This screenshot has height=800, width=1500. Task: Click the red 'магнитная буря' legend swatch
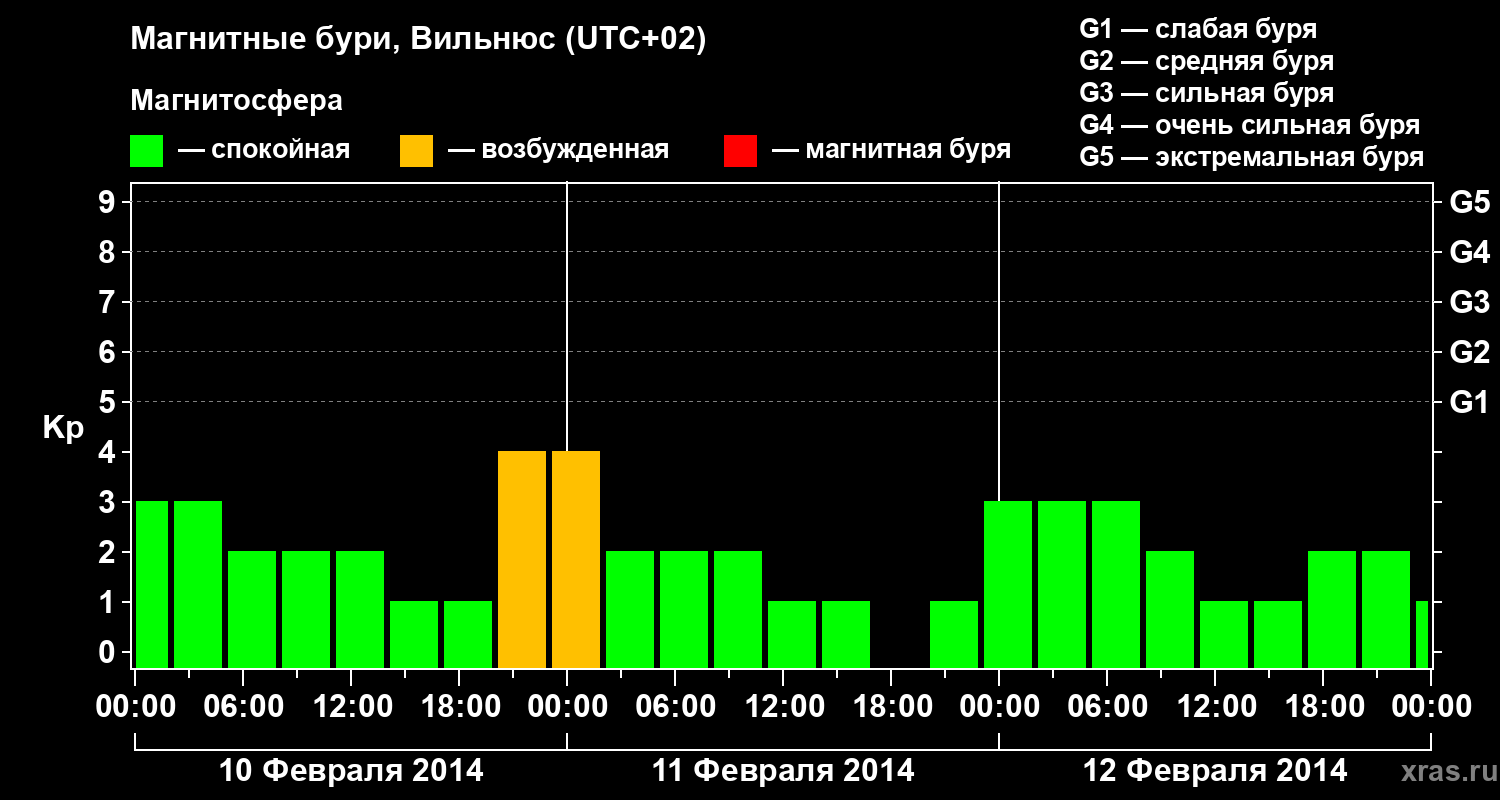pyautogui.click(x=740, y=150)
